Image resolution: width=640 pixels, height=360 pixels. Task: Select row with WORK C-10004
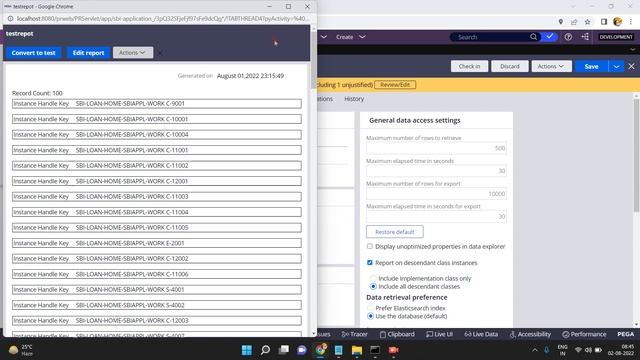pyautogui.click(x=157, y=135)
